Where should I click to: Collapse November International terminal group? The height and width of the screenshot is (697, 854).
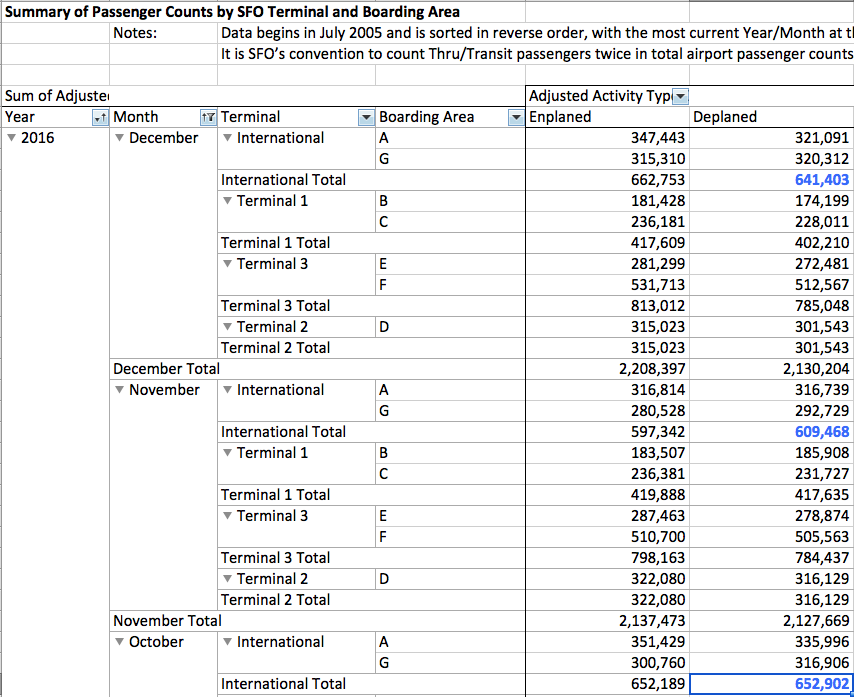click(x=228, y=390)
